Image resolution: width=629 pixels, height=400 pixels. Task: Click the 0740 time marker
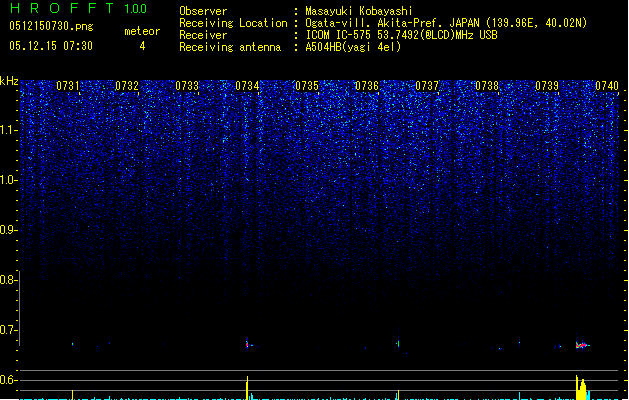[607, 86]
